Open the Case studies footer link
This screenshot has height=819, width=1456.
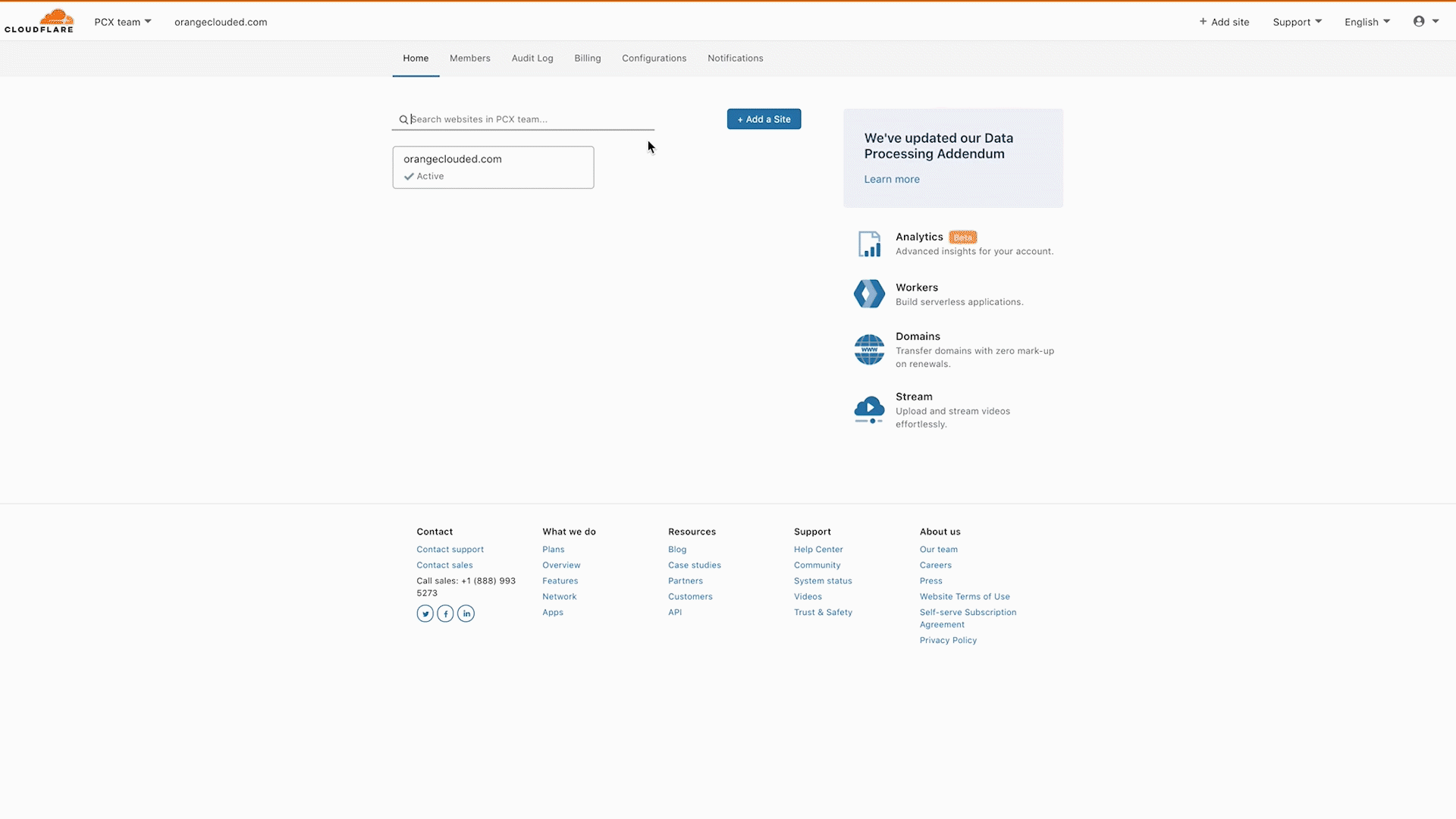695,566
